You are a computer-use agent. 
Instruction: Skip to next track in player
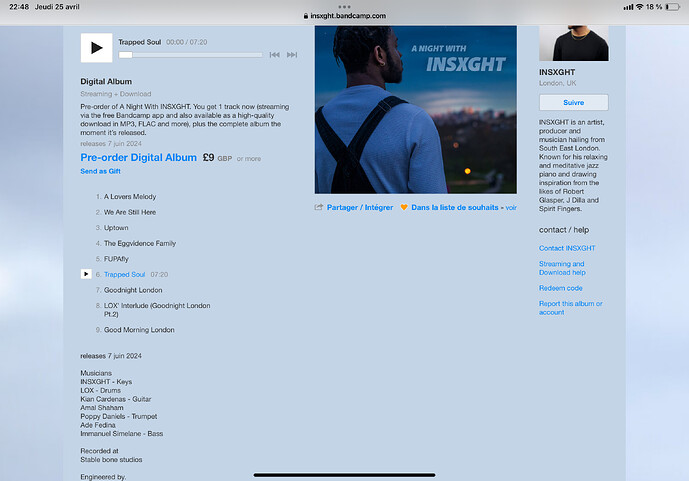tap(292, 55)
